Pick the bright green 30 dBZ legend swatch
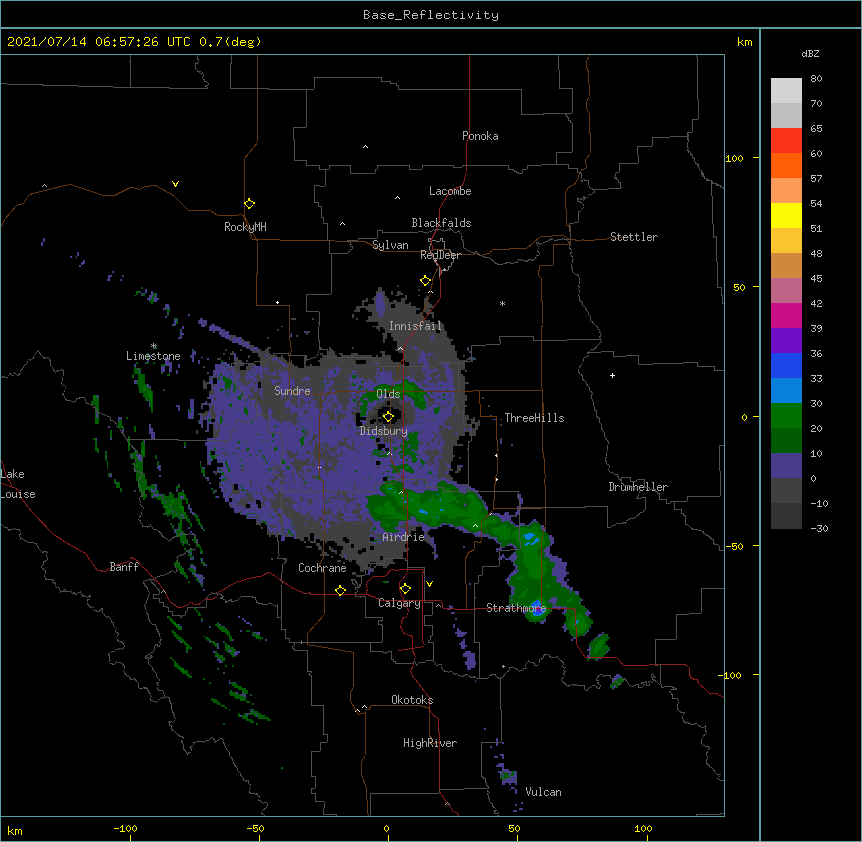Viewport: 862px width, 842px height. point(786,416)
